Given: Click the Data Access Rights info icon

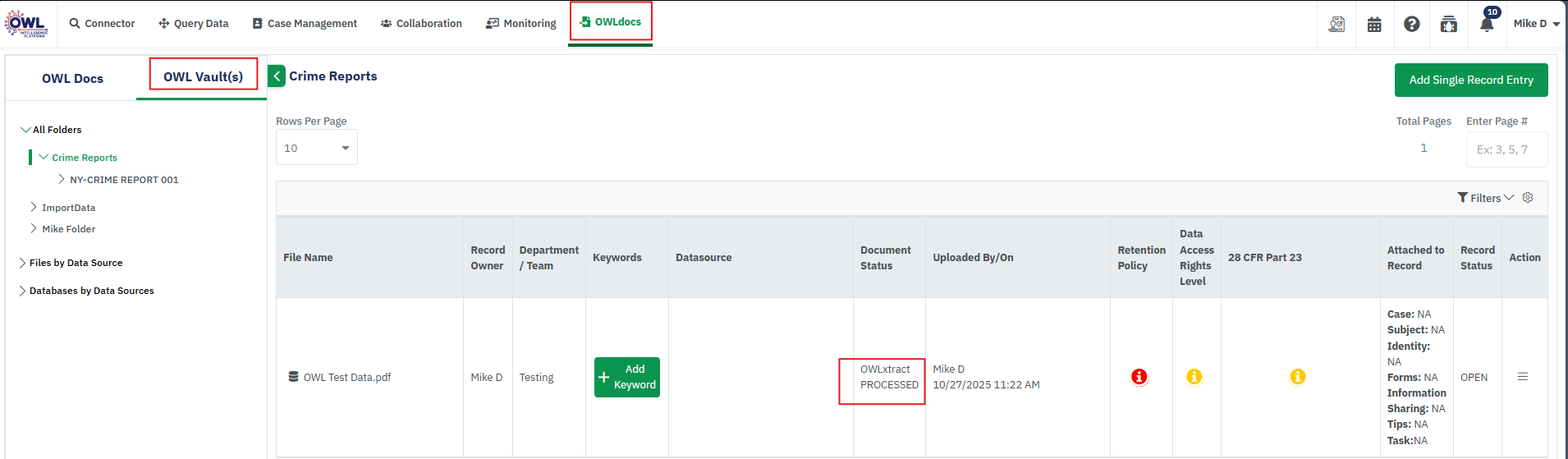Looking at the screenshot, I should (1194, 377).
